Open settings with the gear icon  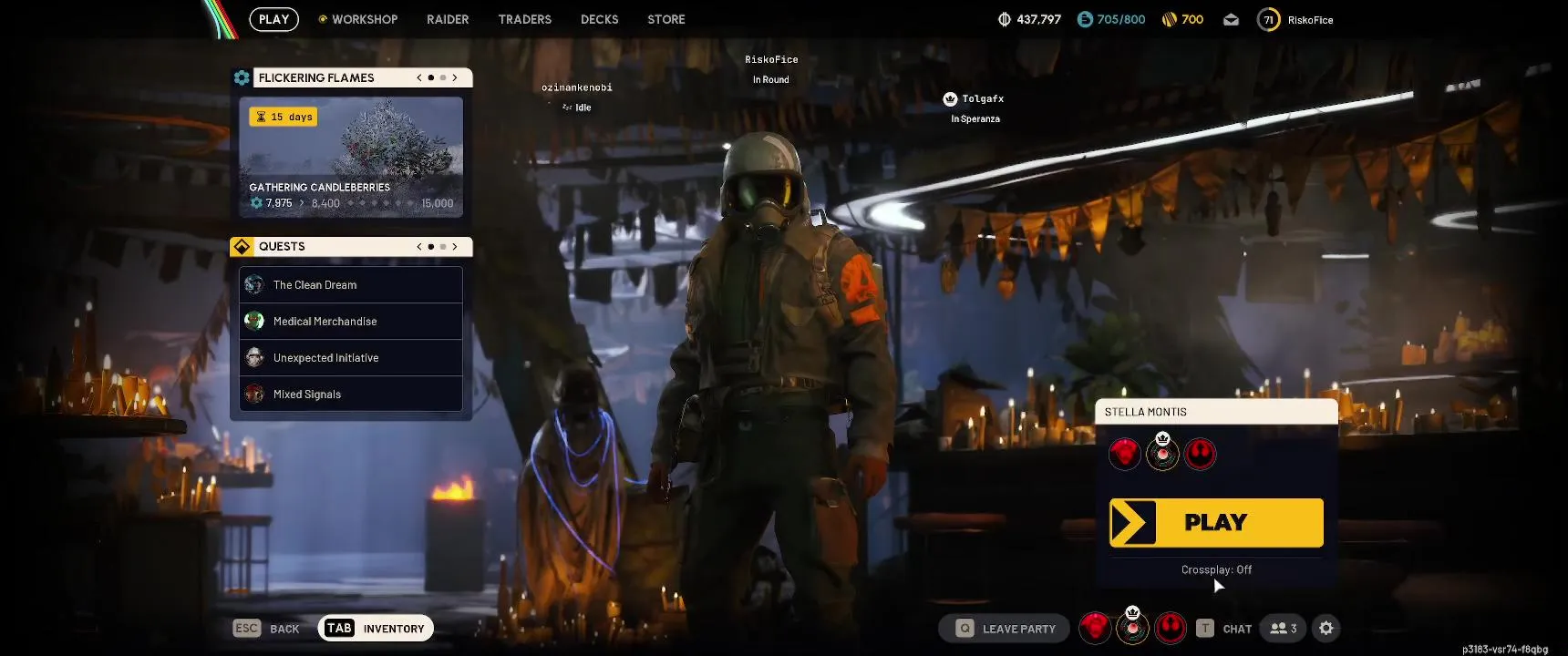[x=1326, y=628]
